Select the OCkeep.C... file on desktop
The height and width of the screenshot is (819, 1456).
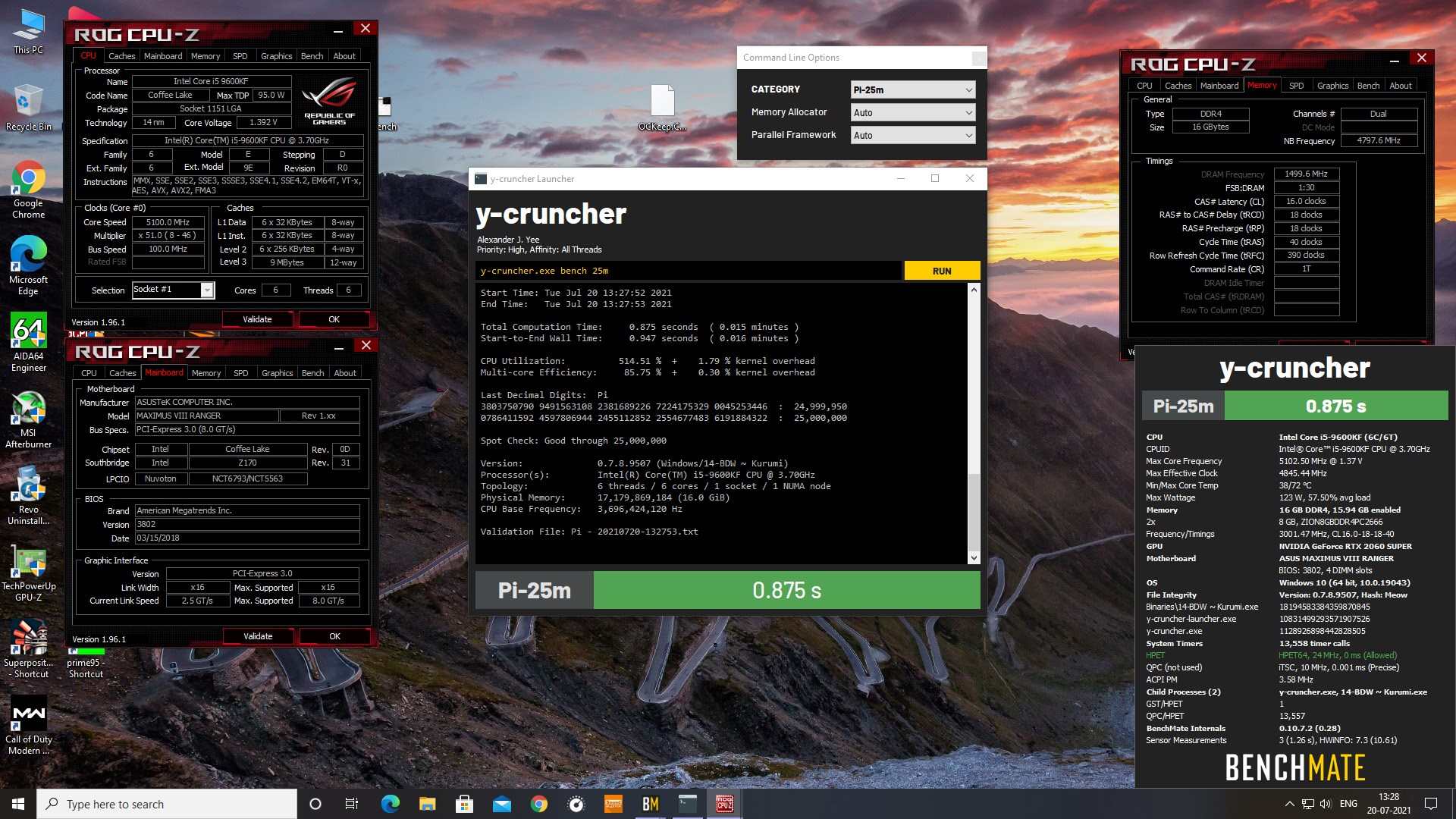pos(662,108)
